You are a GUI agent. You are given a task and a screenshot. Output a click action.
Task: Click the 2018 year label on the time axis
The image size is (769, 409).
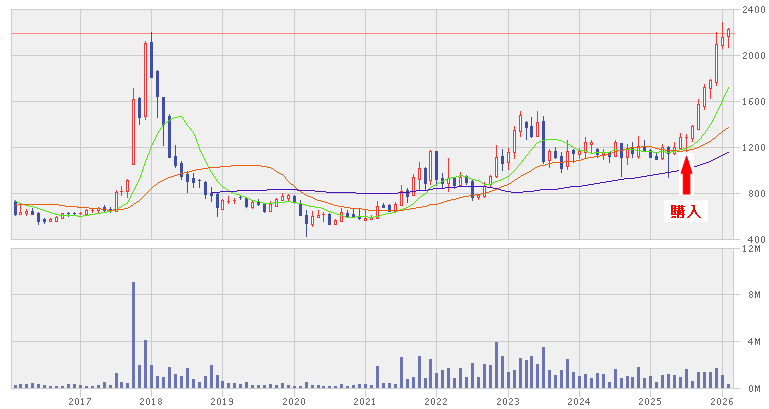151,401
